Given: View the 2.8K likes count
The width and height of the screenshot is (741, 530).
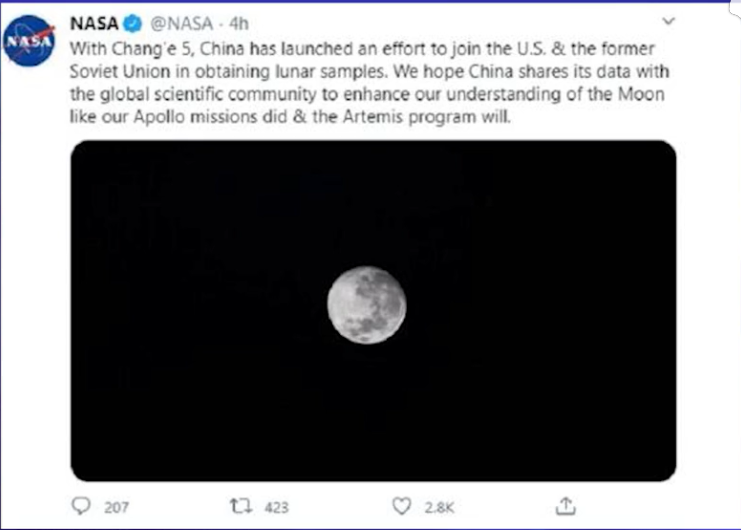Looking at the screenshot, I should (x=437, y=507).
